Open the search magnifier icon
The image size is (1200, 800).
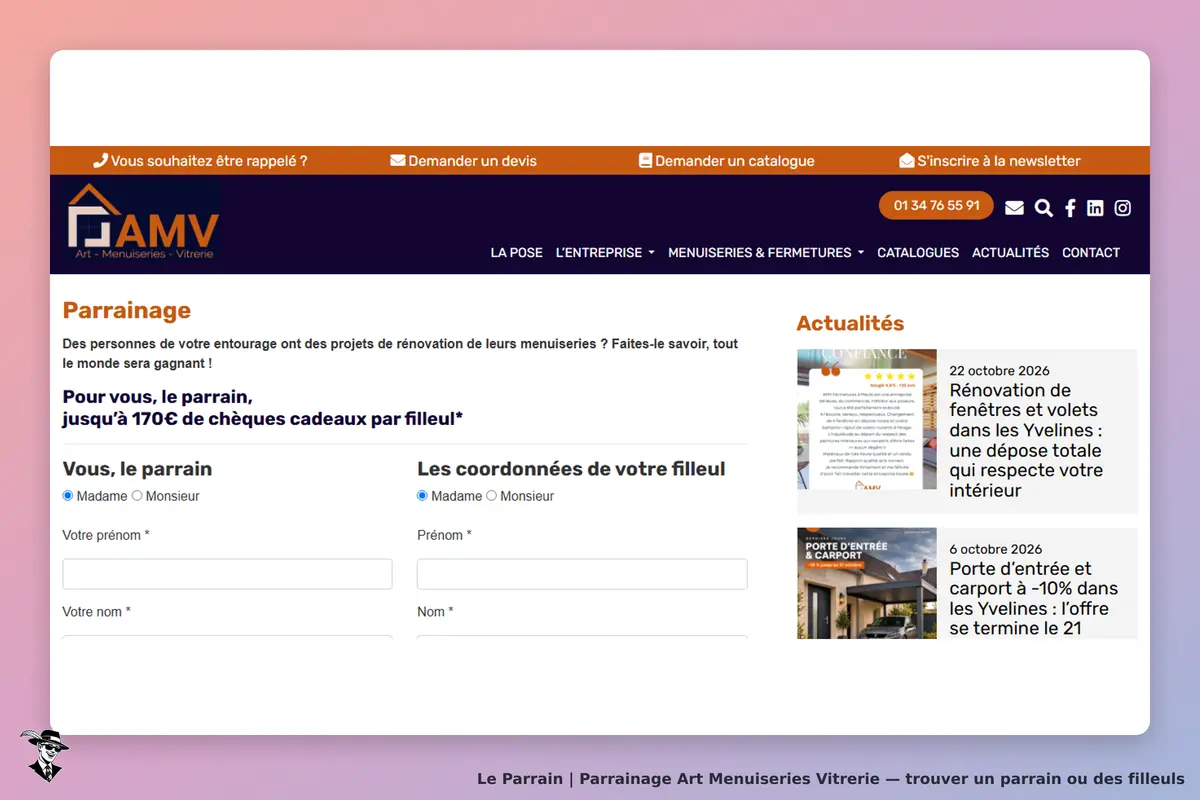point(1043,208)
